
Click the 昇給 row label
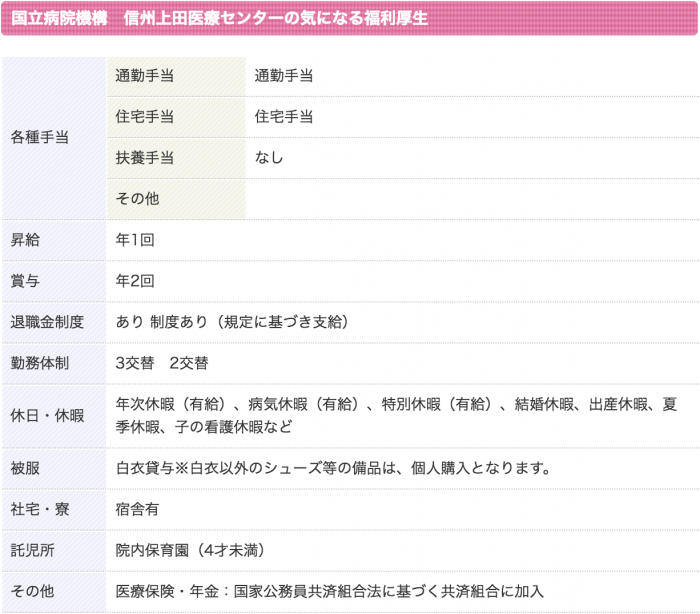point(25,240)
